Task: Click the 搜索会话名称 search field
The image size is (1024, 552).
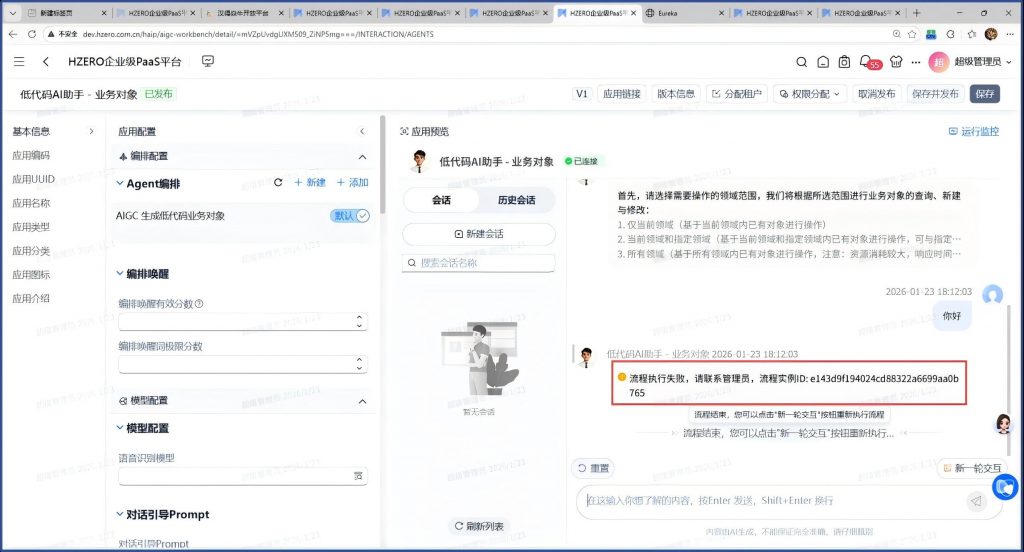Action: [478, 263]
